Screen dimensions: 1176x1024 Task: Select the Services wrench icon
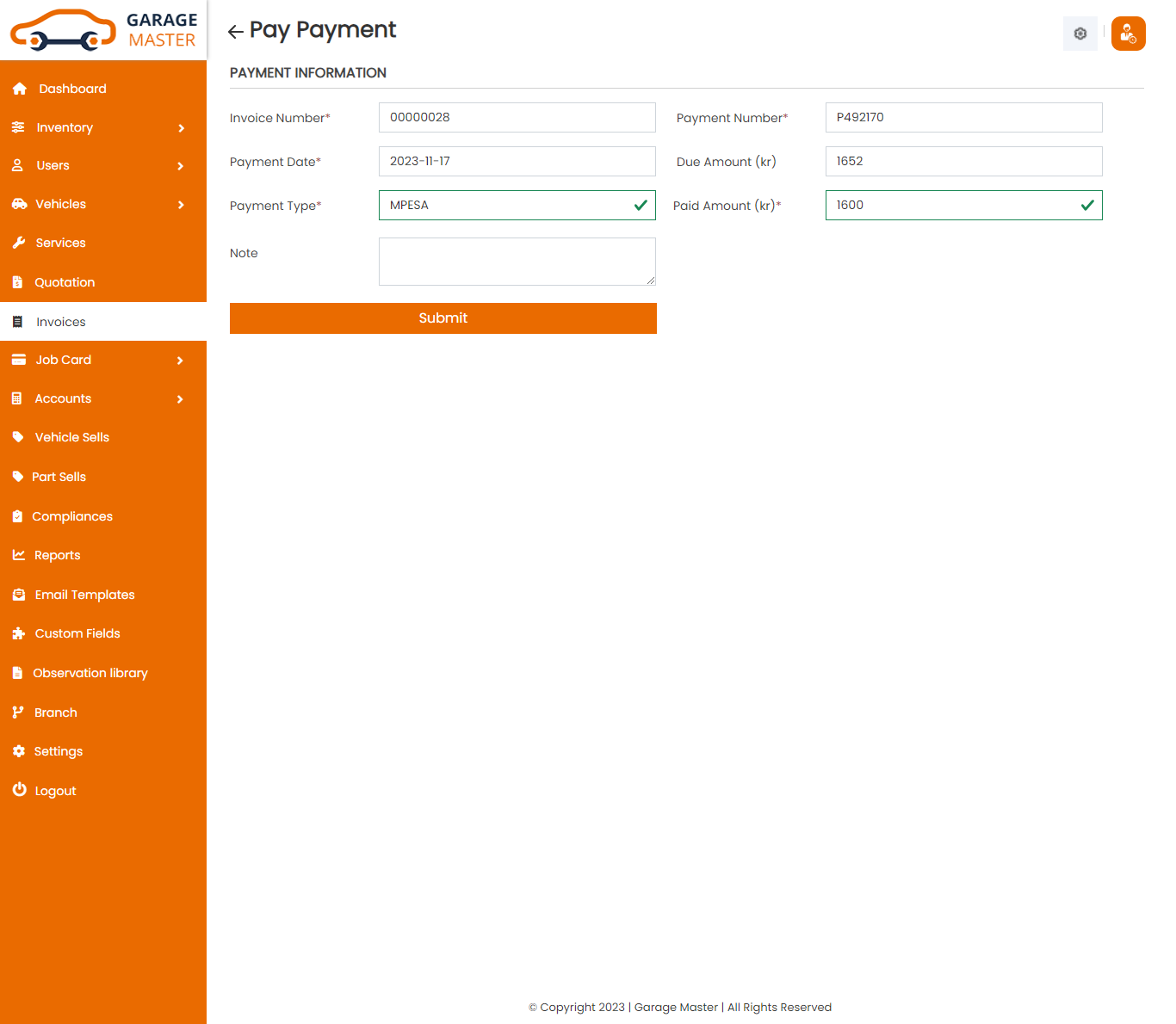click(x=19, y=243)
